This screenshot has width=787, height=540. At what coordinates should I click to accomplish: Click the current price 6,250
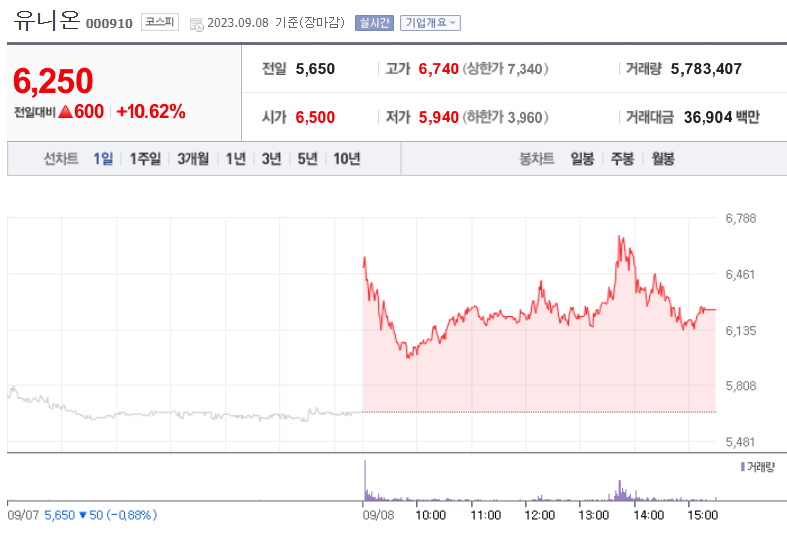pyautogui.click(x=53, y=81)
